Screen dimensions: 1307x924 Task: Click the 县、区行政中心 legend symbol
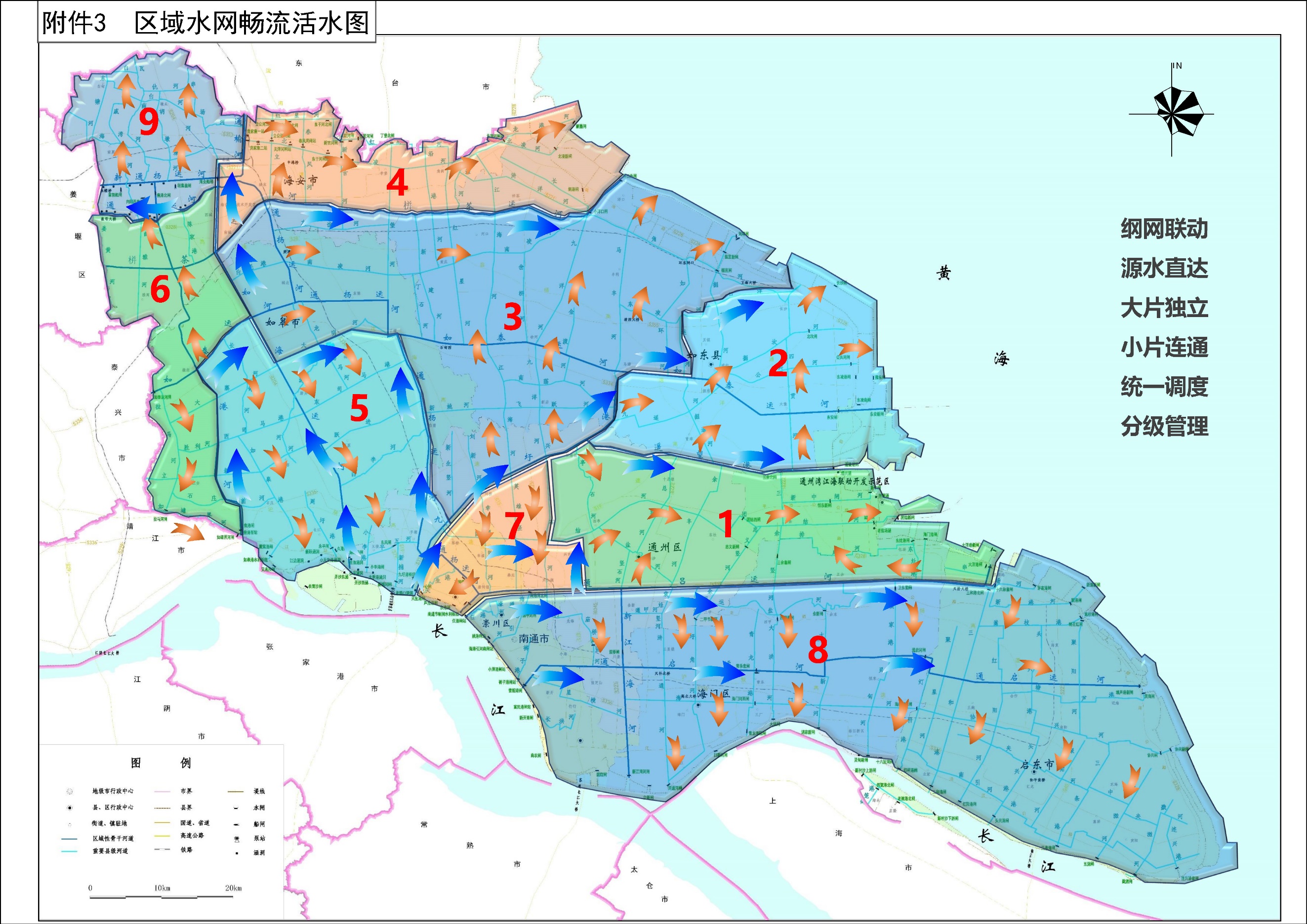point(70,807)
